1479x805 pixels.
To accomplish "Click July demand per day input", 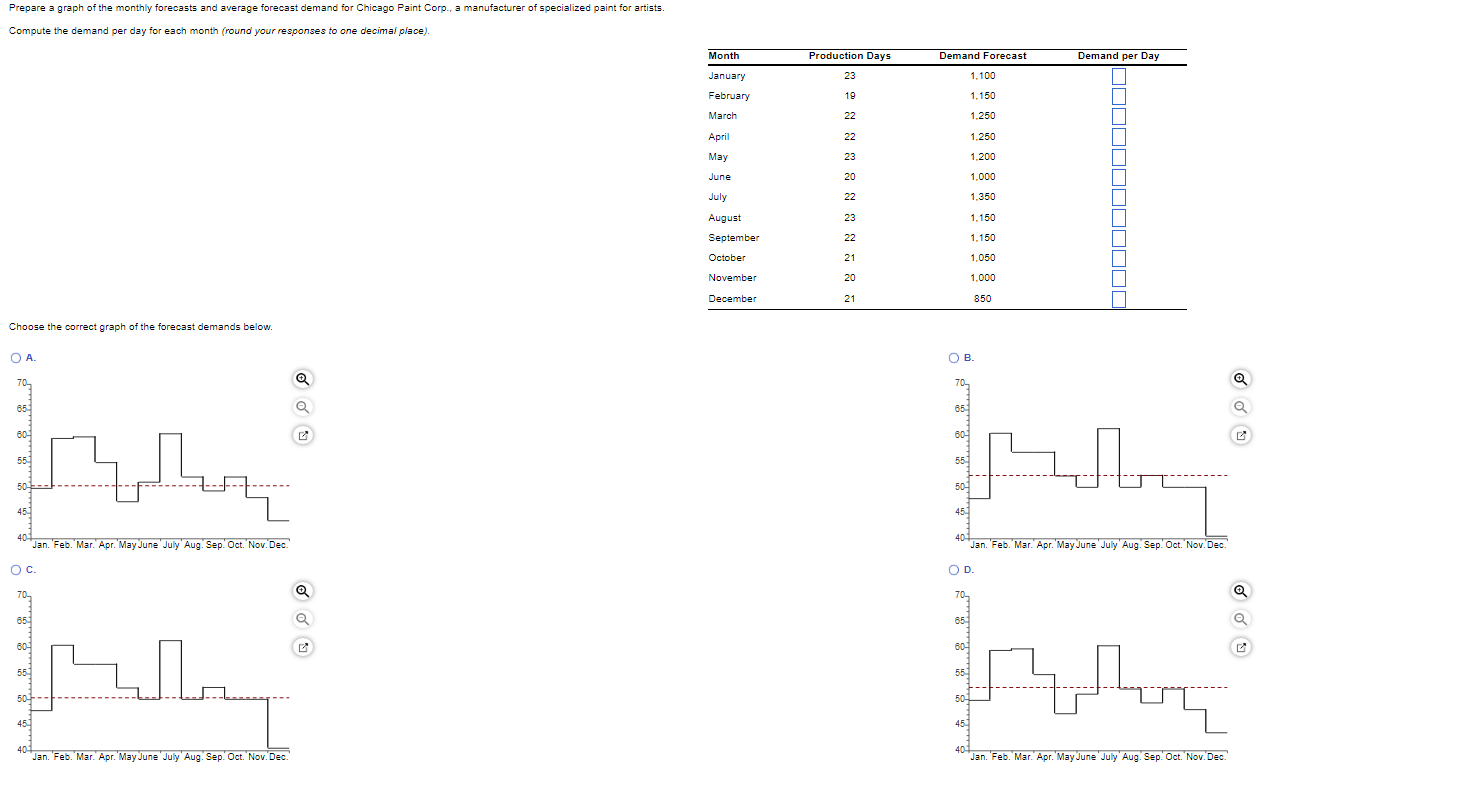I will point(1118,197).
